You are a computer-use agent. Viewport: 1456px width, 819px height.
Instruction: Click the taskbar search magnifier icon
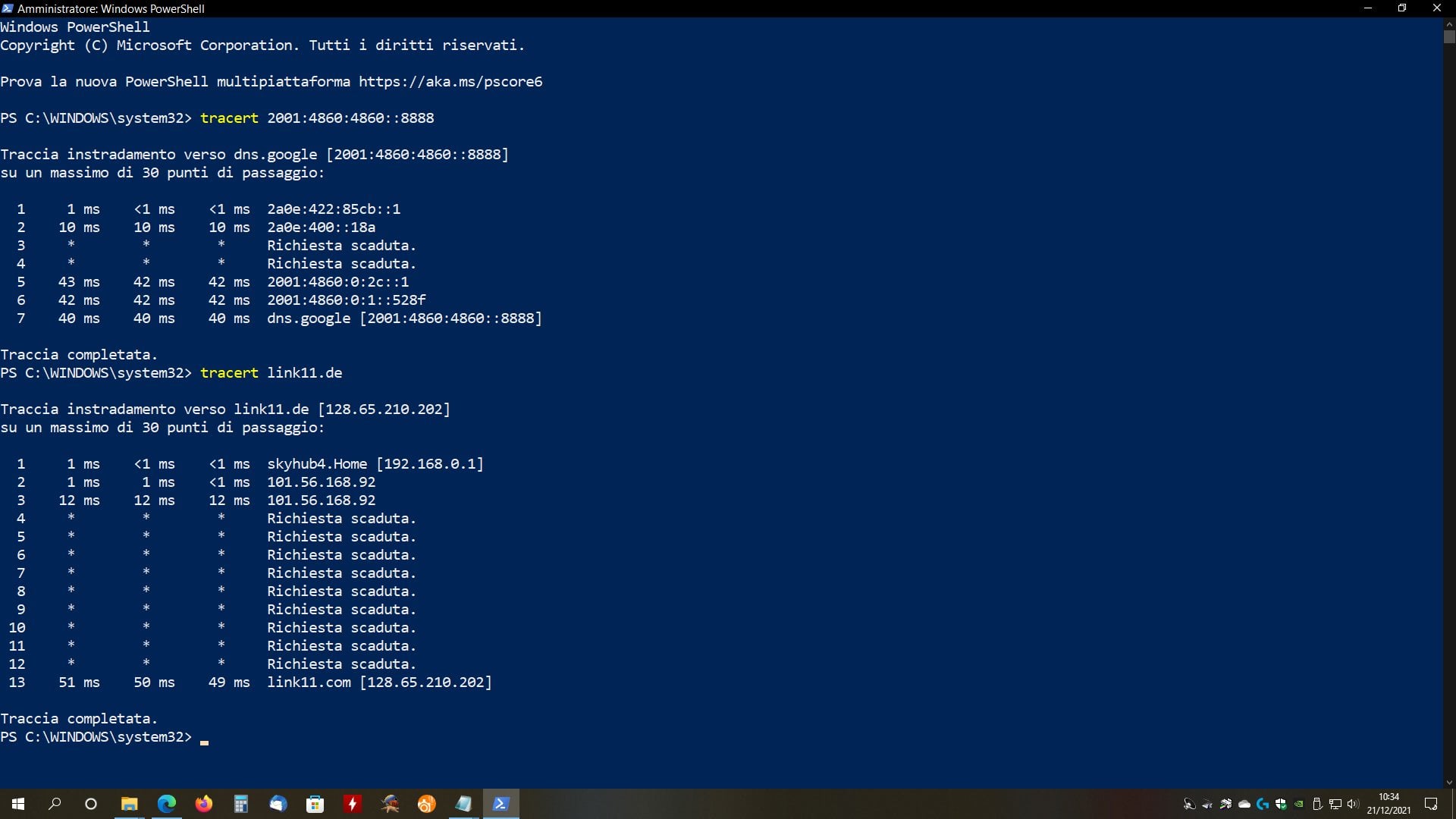55,804
